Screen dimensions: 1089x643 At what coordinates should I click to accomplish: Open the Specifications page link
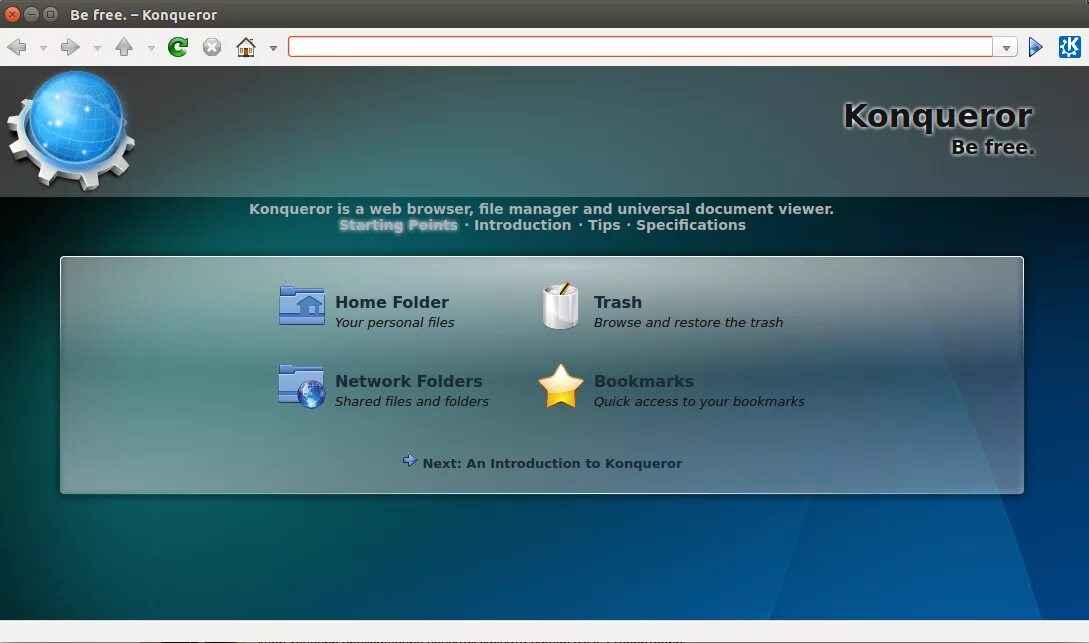[x=690, y=225]
